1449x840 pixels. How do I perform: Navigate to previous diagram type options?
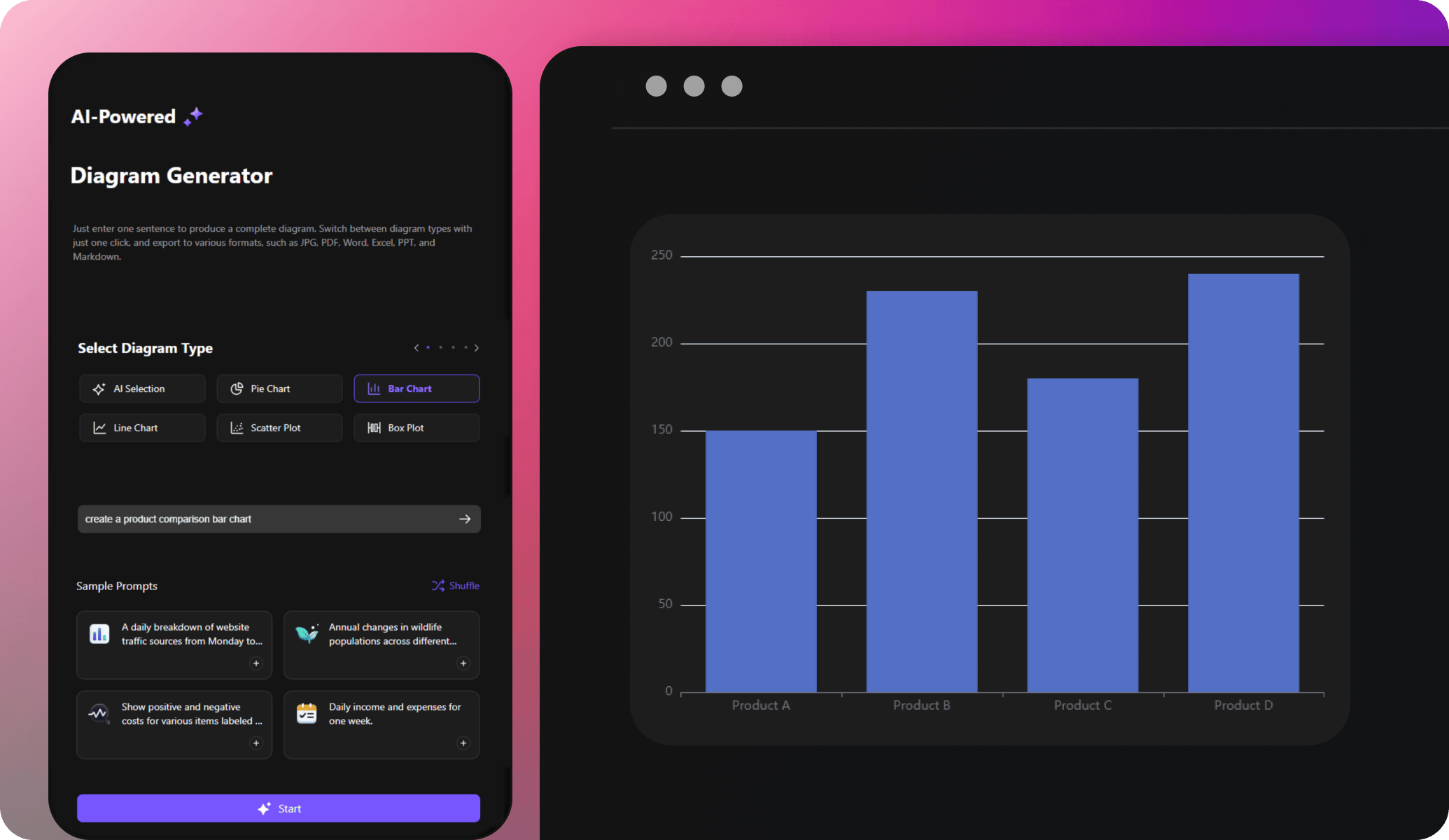click(x=417, y=347)
